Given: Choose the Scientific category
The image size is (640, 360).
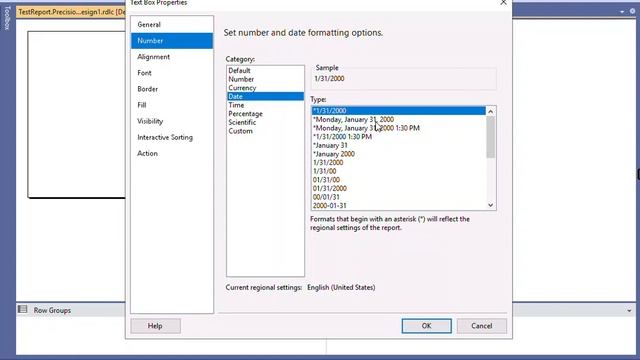Looking at the screenshot, I should point(265,122).
